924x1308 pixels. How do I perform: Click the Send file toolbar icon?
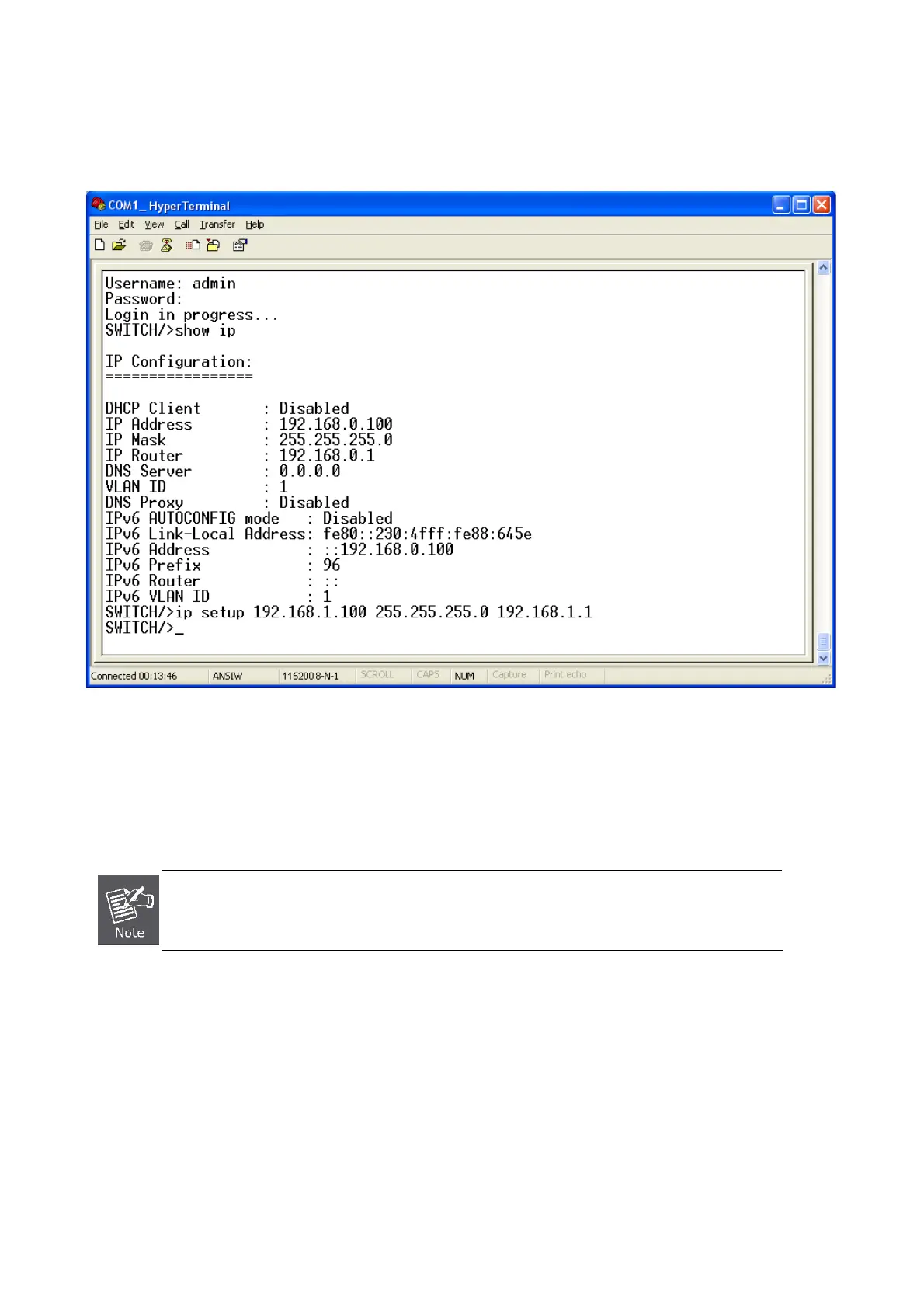(x=193, y=245)
